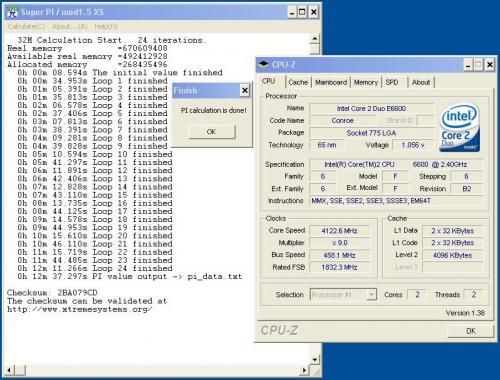Switch to the SPD tab in CPU-Z
This screenshot has width=500, height=380.
point(392,82)
